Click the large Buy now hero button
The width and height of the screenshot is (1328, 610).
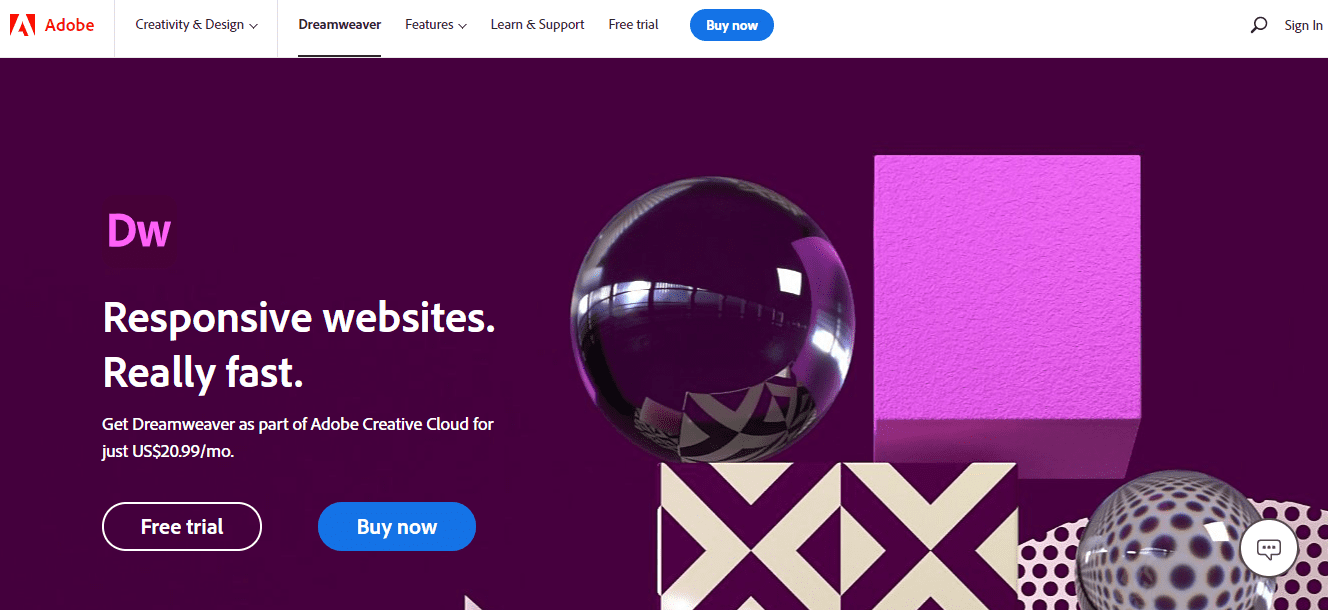[x=397, y=526]
